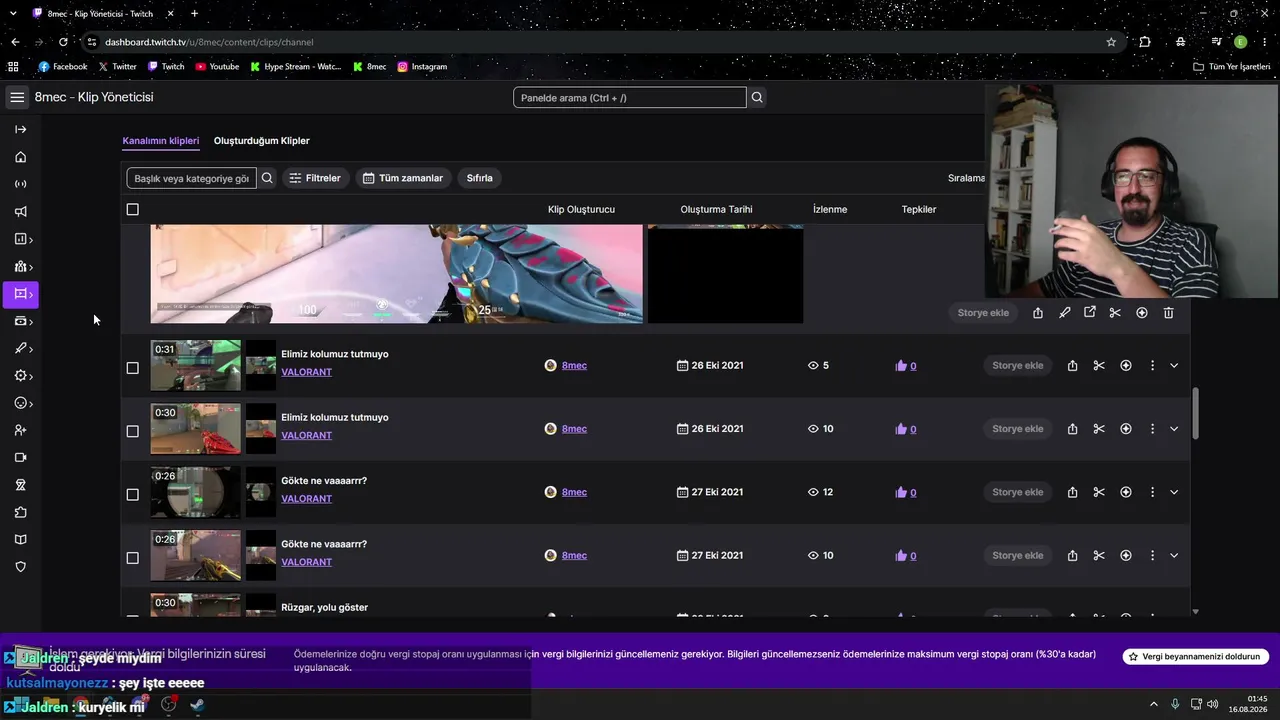The image size is (1280, 720).
Task: Open the Filtreler filter options
Action: (315, 178)
